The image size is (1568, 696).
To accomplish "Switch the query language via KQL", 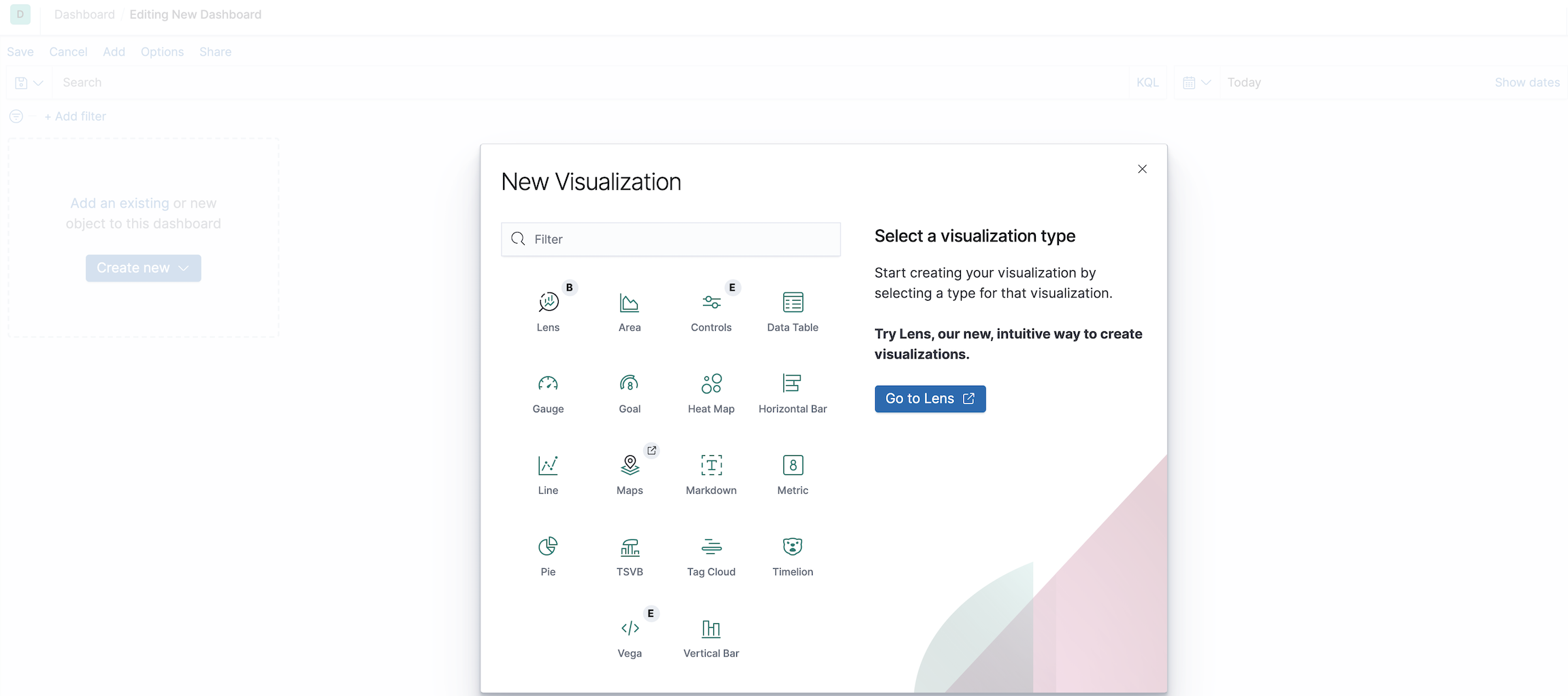I will click(1147, 82).
